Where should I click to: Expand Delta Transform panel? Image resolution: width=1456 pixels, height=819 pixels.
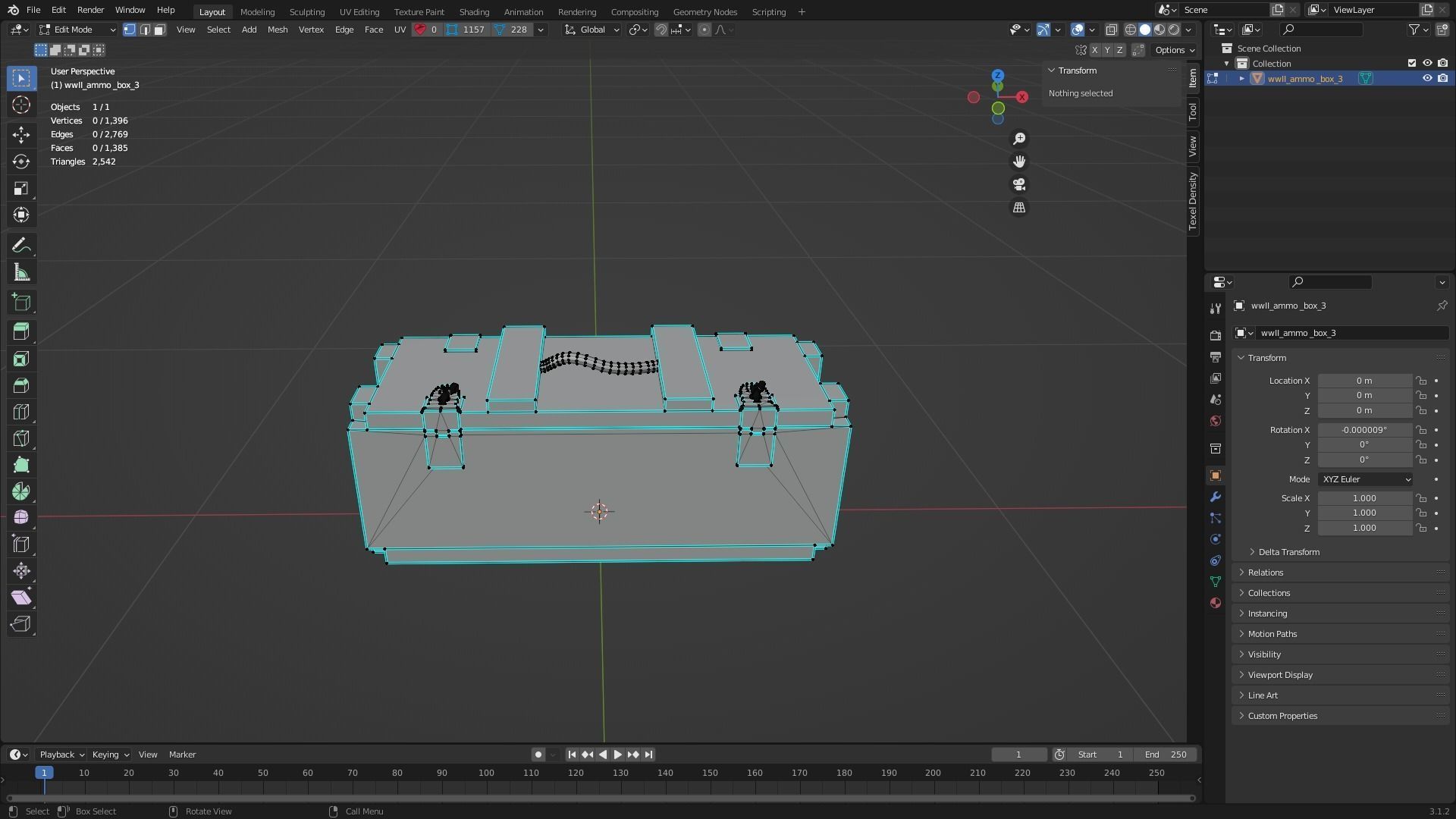(1288, 552)
